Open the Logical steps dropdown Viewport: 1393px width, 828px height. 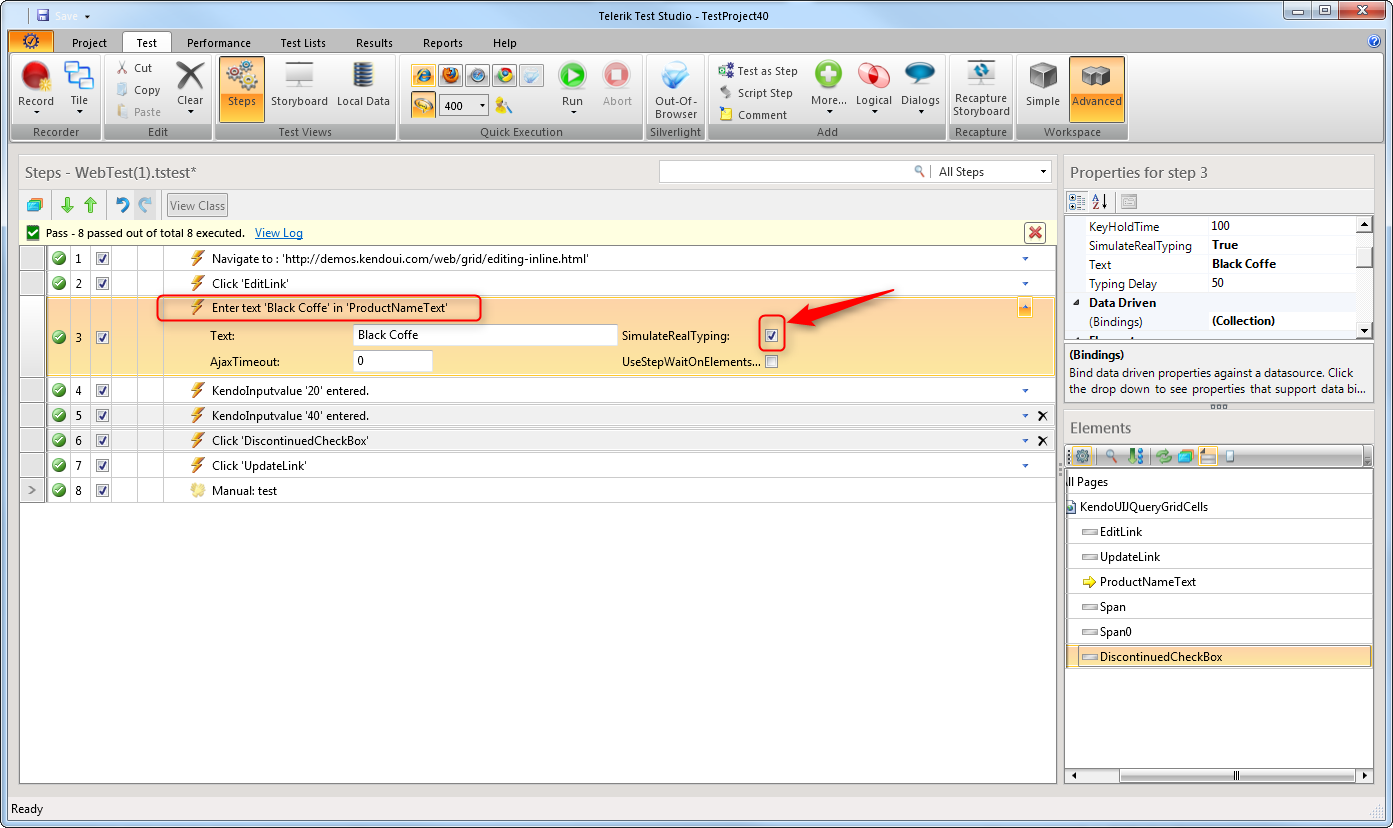pos(874,88)
